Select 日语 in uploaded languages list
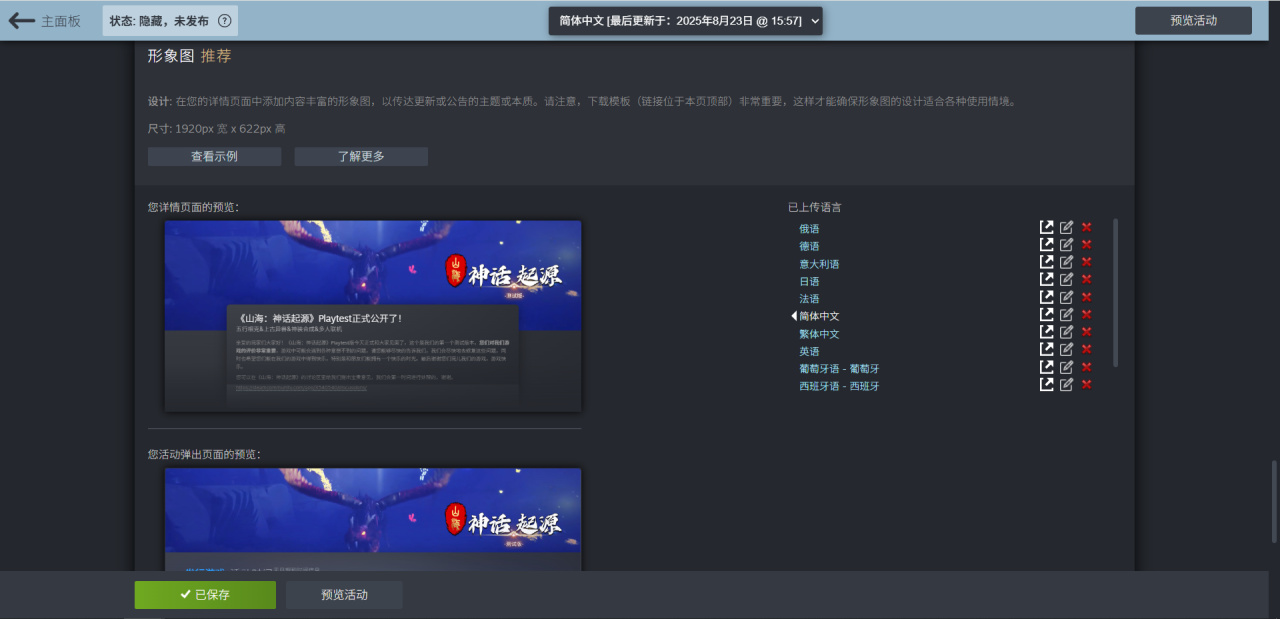 coord(809,281)
